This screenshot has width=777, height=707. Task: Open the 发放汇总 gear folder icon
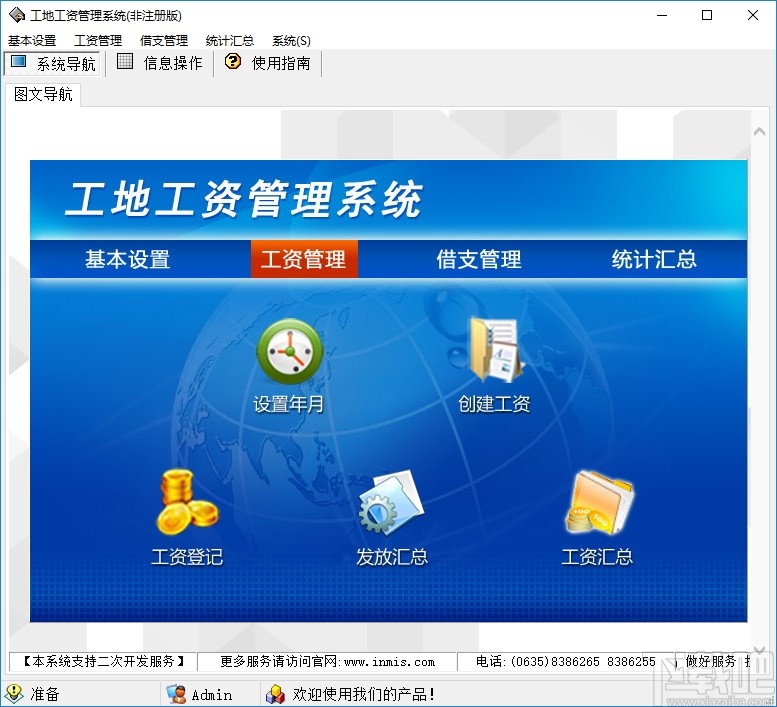tap(391, 502)
